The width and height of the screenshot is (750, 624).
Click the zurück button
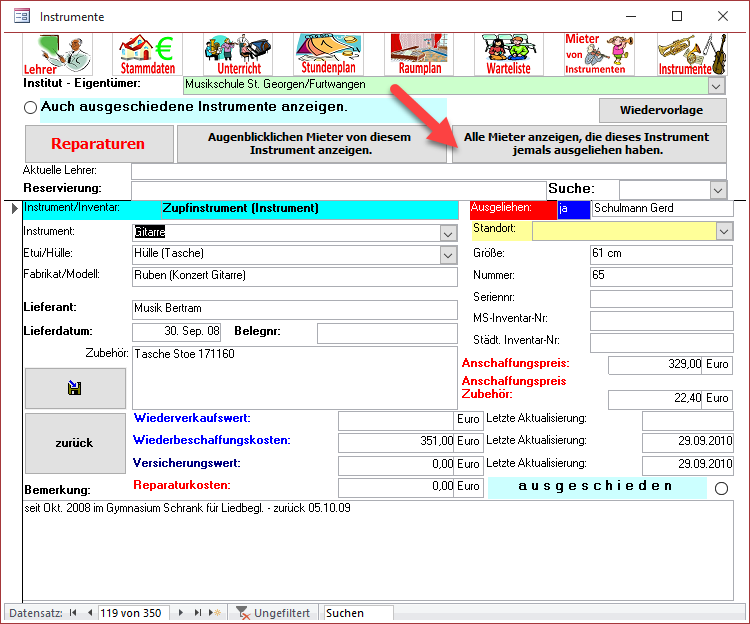tap(75, 443)
